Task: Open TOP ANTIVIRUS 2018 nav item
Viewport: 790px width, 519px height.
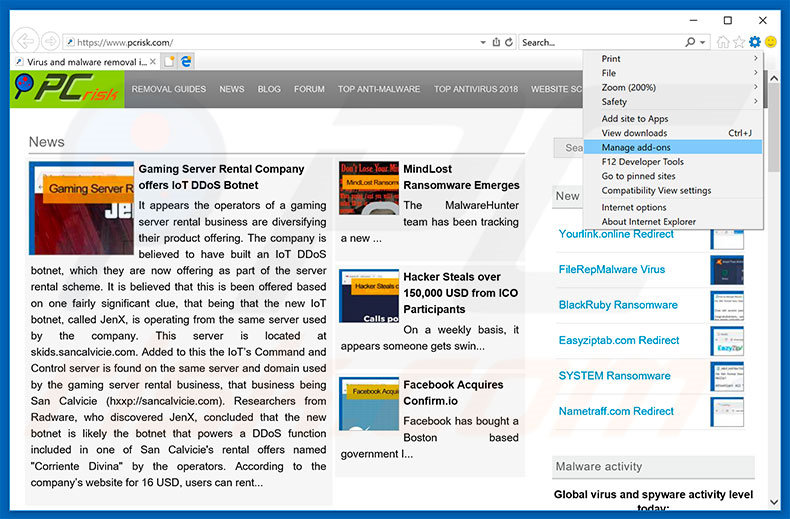Action: coord(476,89)
